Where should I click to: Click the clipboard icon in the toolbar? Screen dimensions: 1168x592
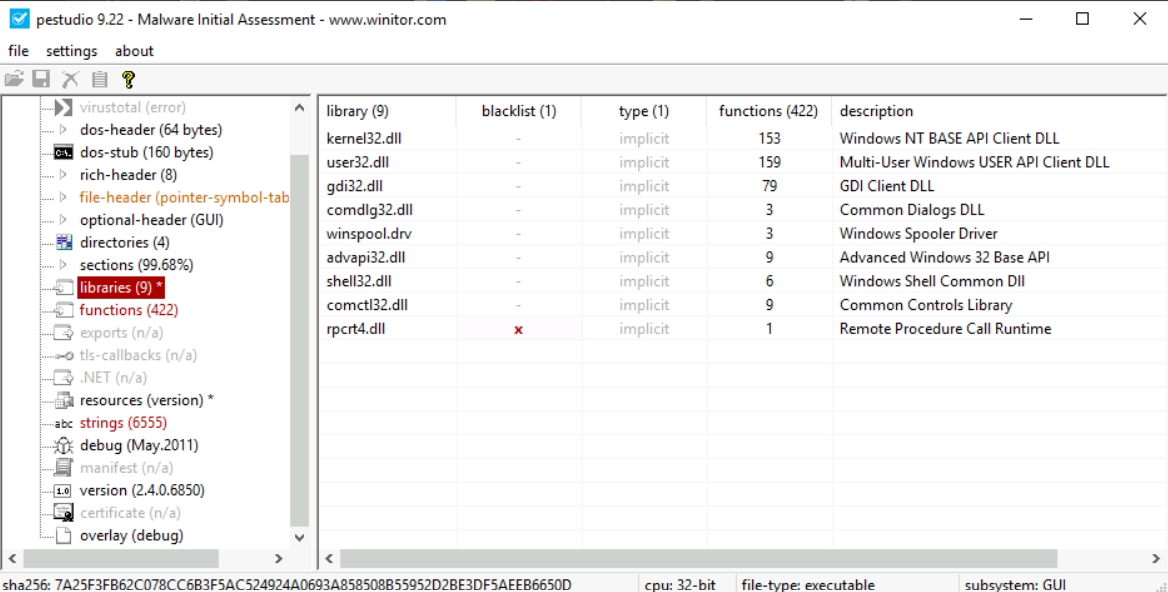[99, 79]
